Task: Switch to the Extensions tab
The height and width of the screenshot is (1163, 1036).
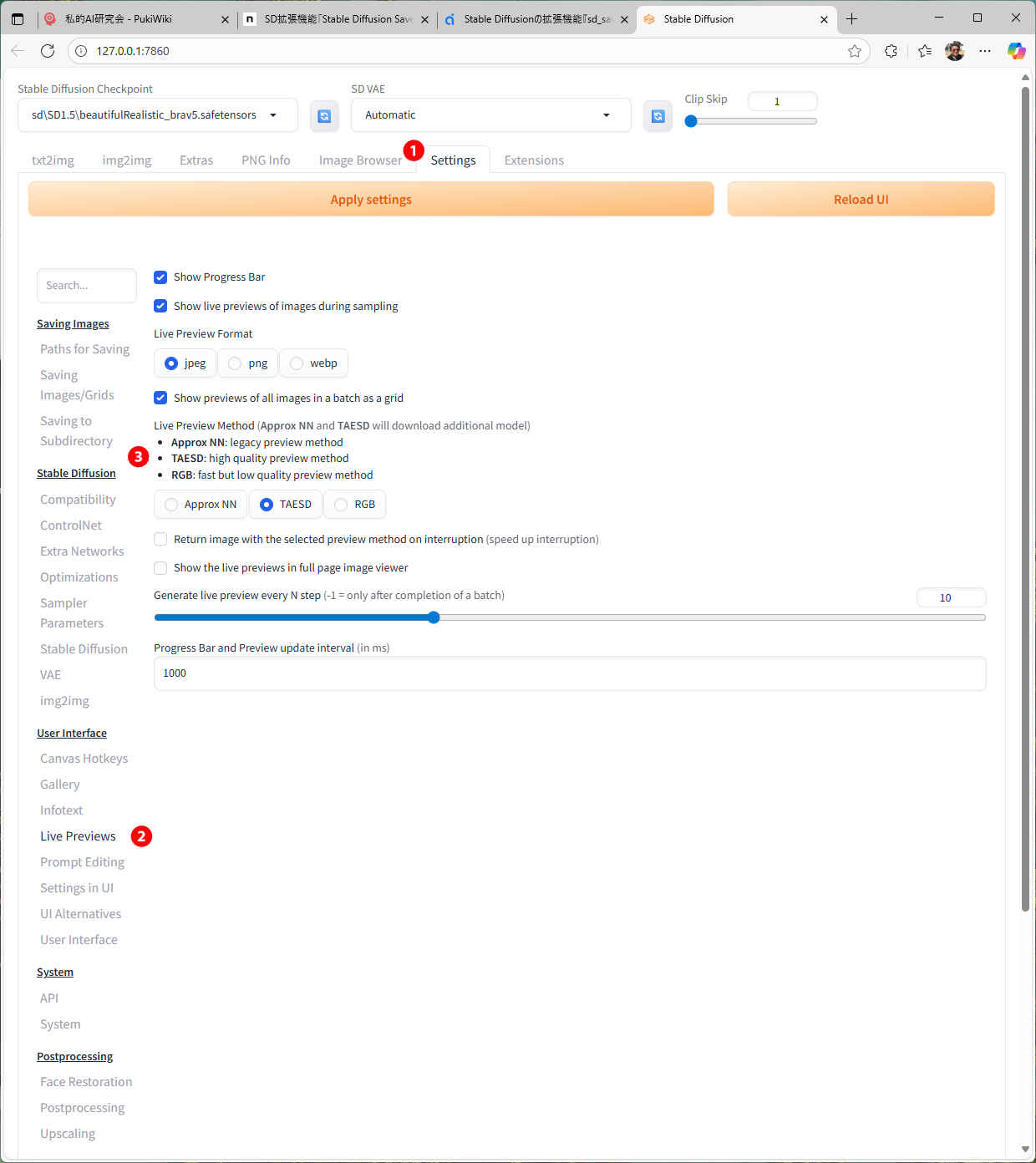Action: tap(534, 160)
